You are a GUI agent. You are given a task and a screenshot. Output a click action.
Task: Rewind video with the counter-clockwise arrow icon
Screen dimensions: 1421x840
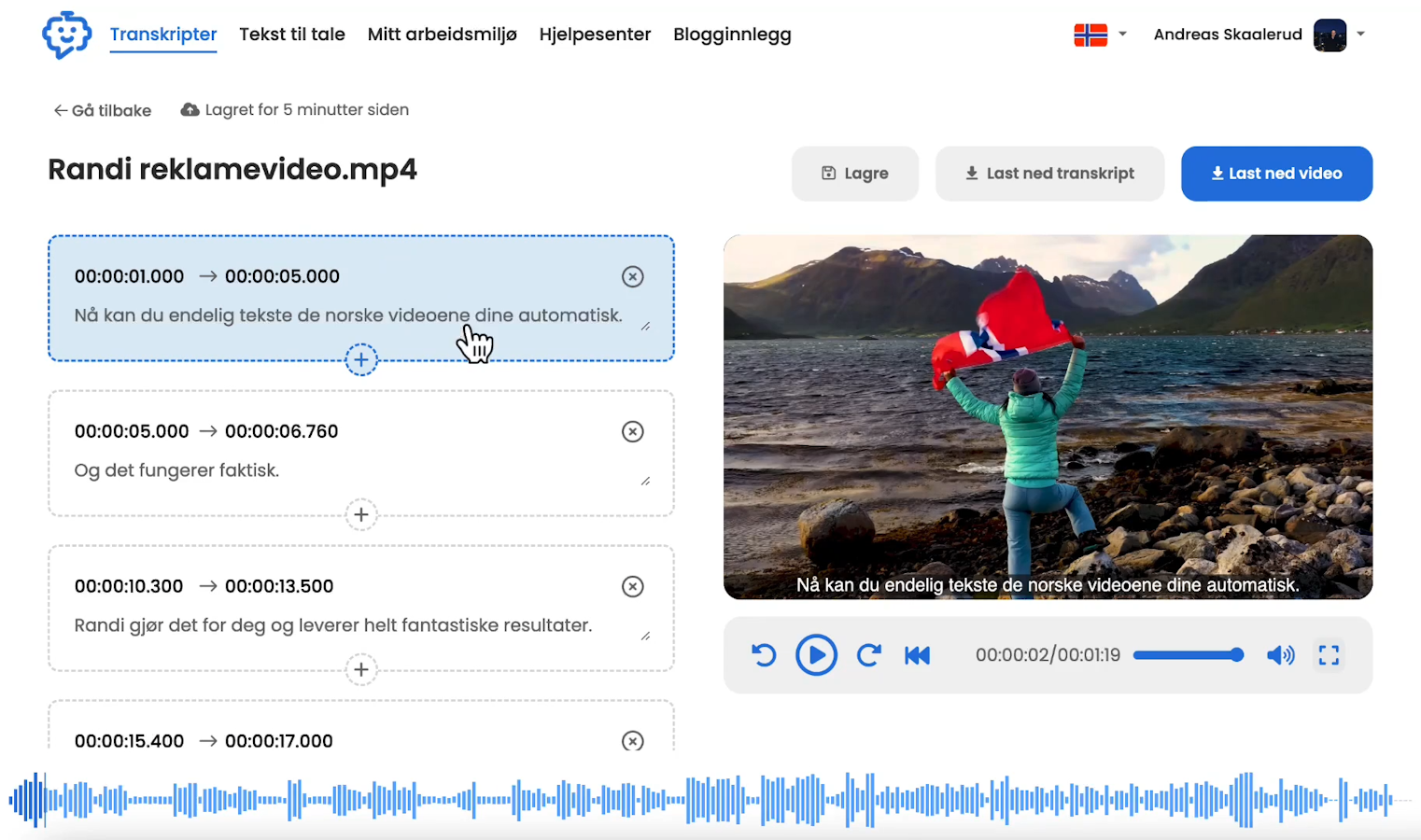764,655
